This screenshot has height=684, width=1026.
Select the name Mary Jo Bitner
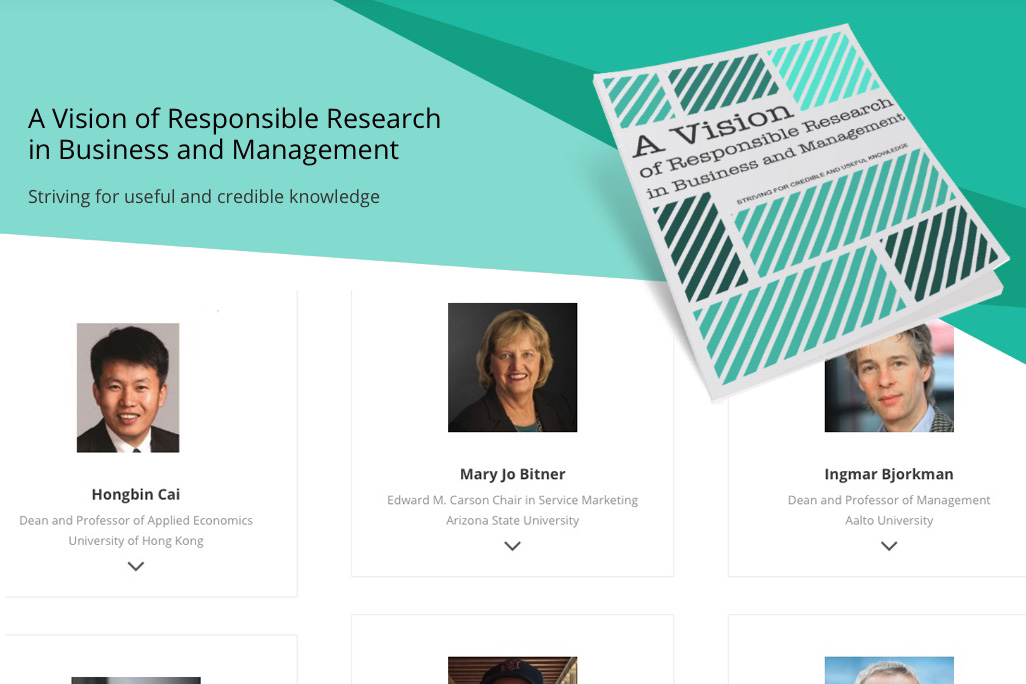click(x=512, y=474)
